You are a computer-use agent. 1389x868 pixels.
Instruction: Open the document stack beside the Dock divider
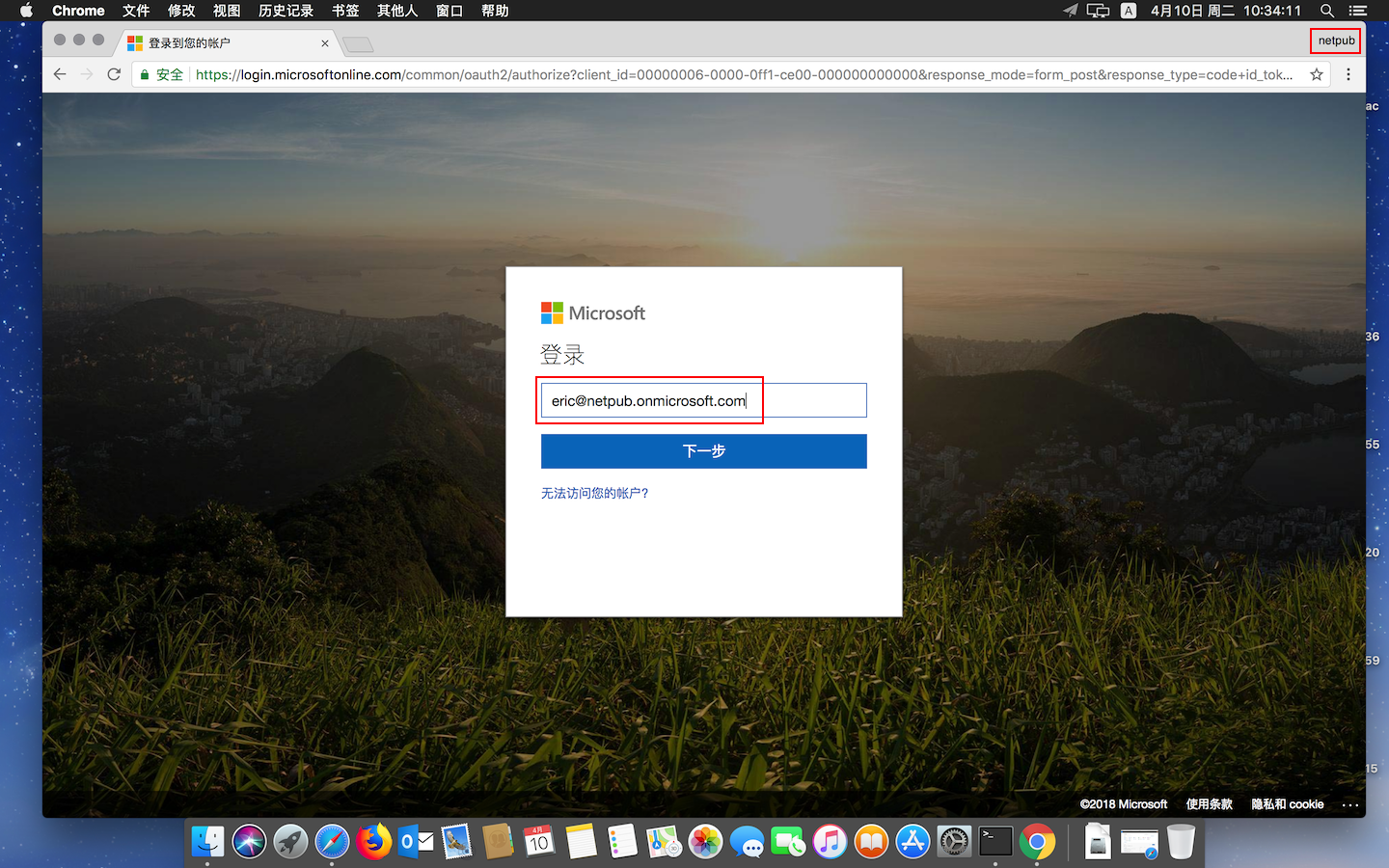pos(1098,842)
